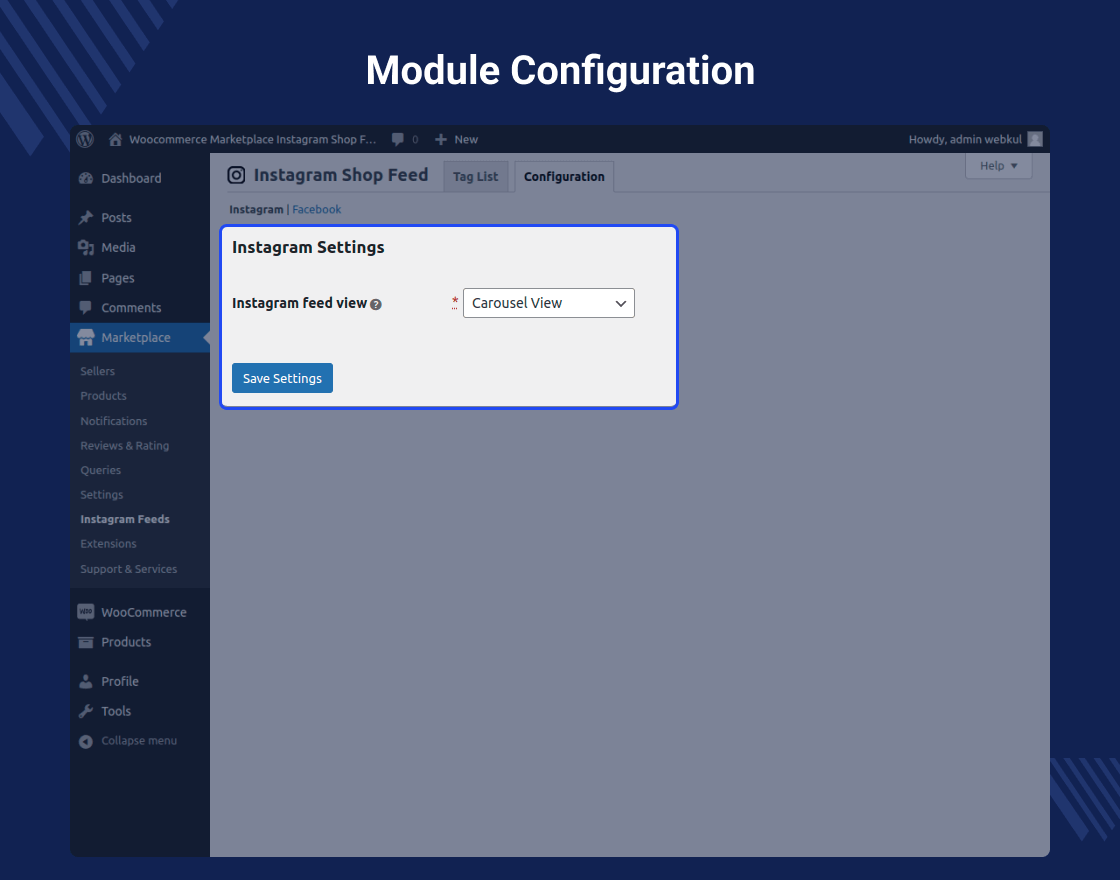
Task: Click the Instagram feed view label
Action: (x=299, y=303)
